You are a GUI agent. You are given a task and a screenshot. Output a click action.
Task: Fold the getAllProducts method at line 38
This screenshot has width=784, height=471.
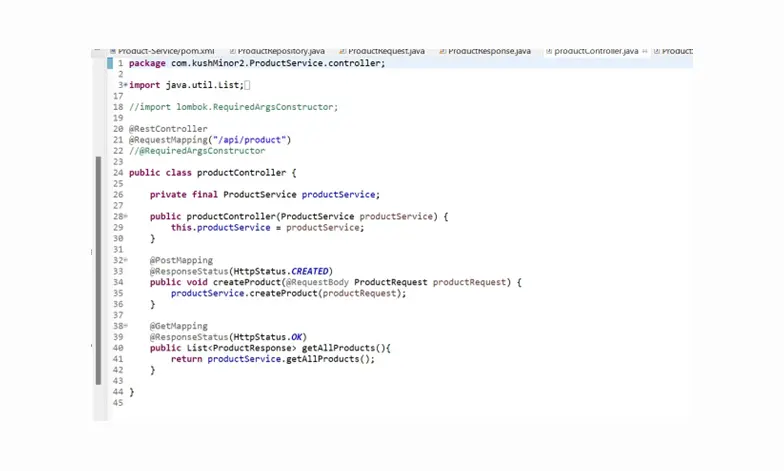click(125, 326)
